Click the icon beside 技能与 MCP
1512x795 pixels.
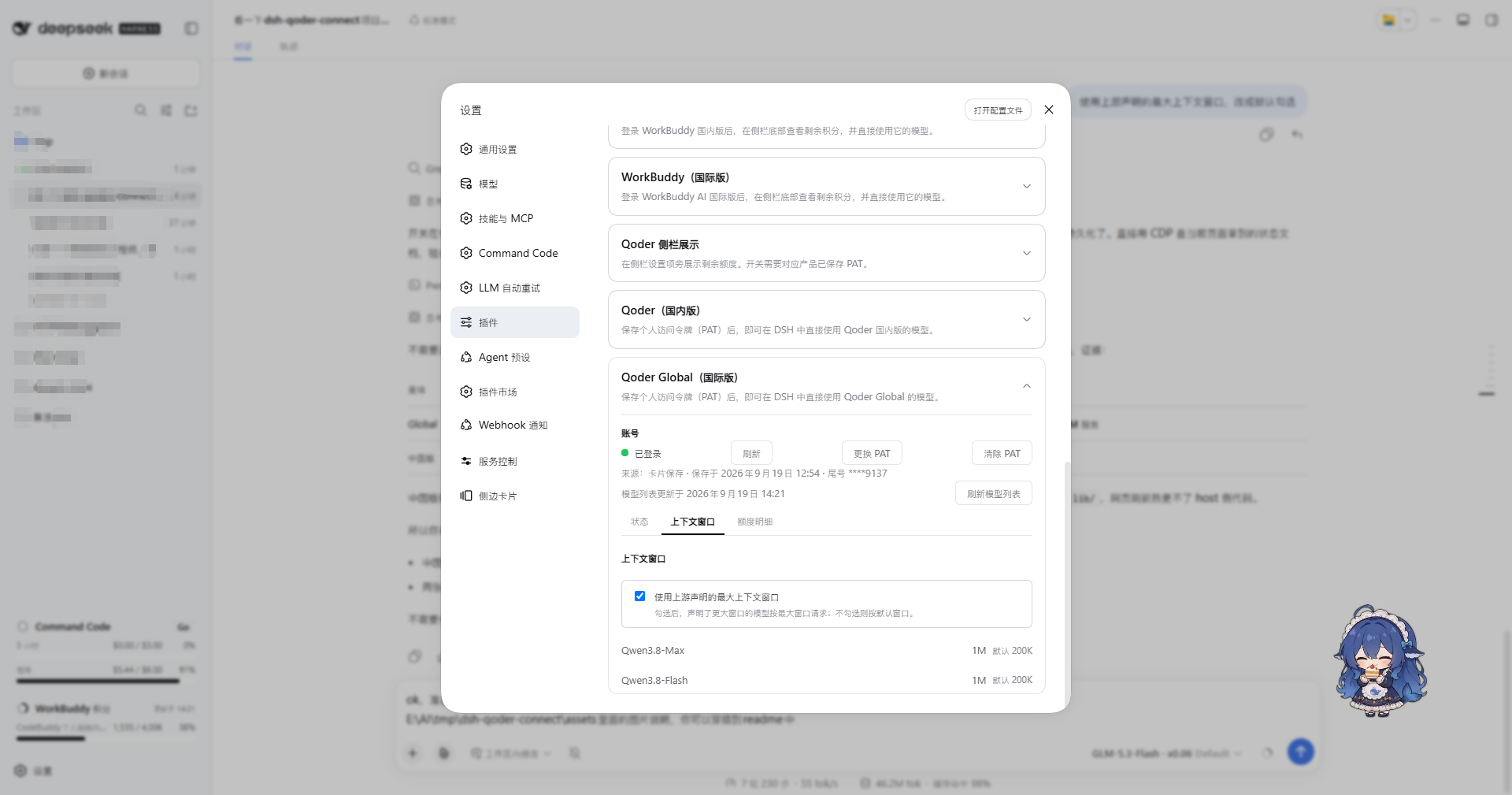point(466,218)
